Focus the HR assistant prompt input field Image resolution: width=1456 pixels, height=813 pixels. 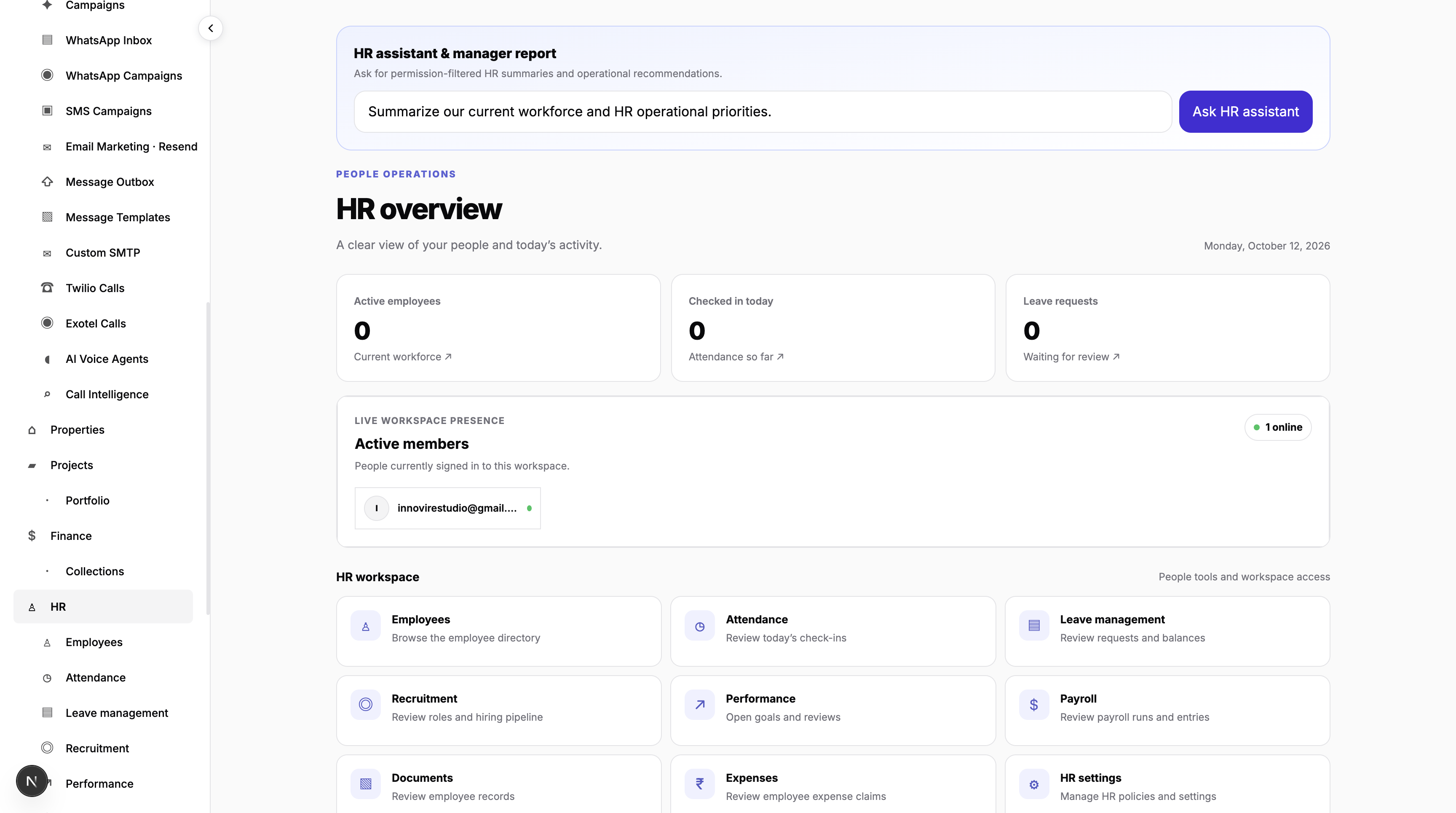click(763, 111)
